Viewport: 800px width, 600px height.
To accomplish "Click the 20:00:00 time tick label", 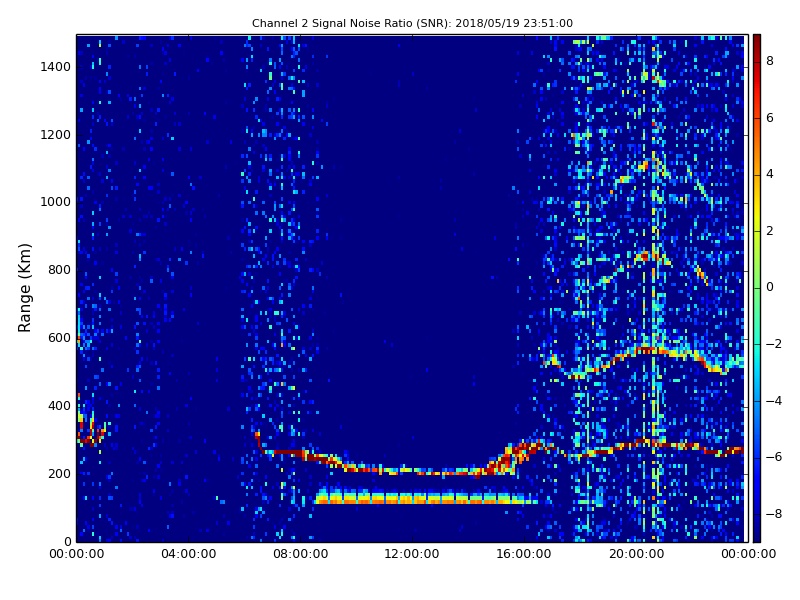I will [x=636, y=554].
